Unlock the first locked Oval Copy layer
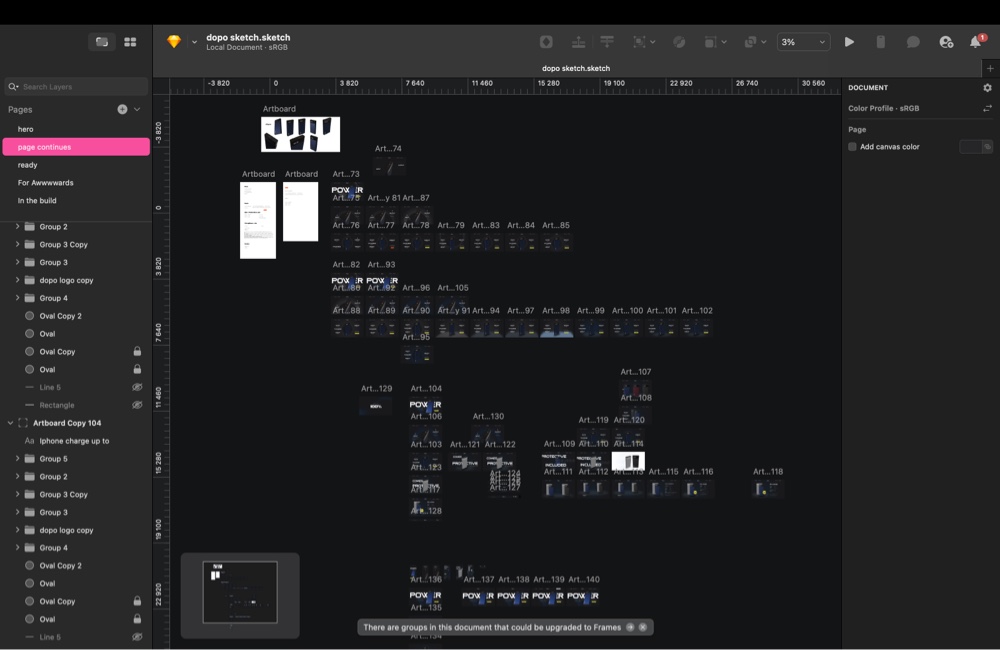 (x=137, y=352)
